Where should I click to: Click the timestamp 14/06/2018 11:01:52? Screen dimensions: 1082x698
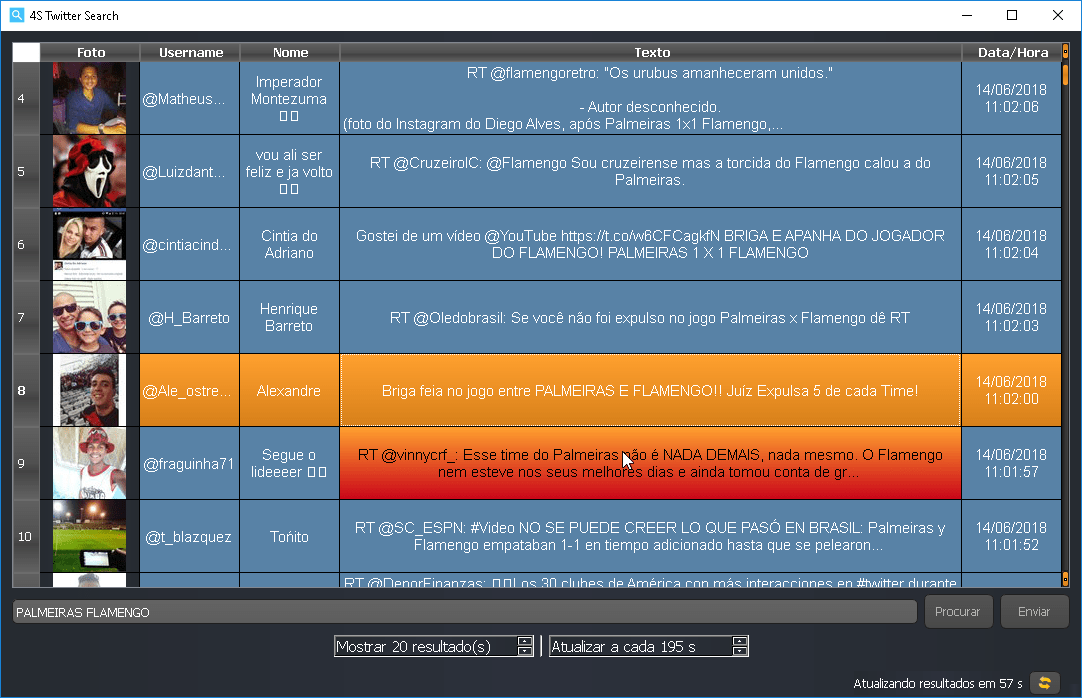[x=1012, y=537]
